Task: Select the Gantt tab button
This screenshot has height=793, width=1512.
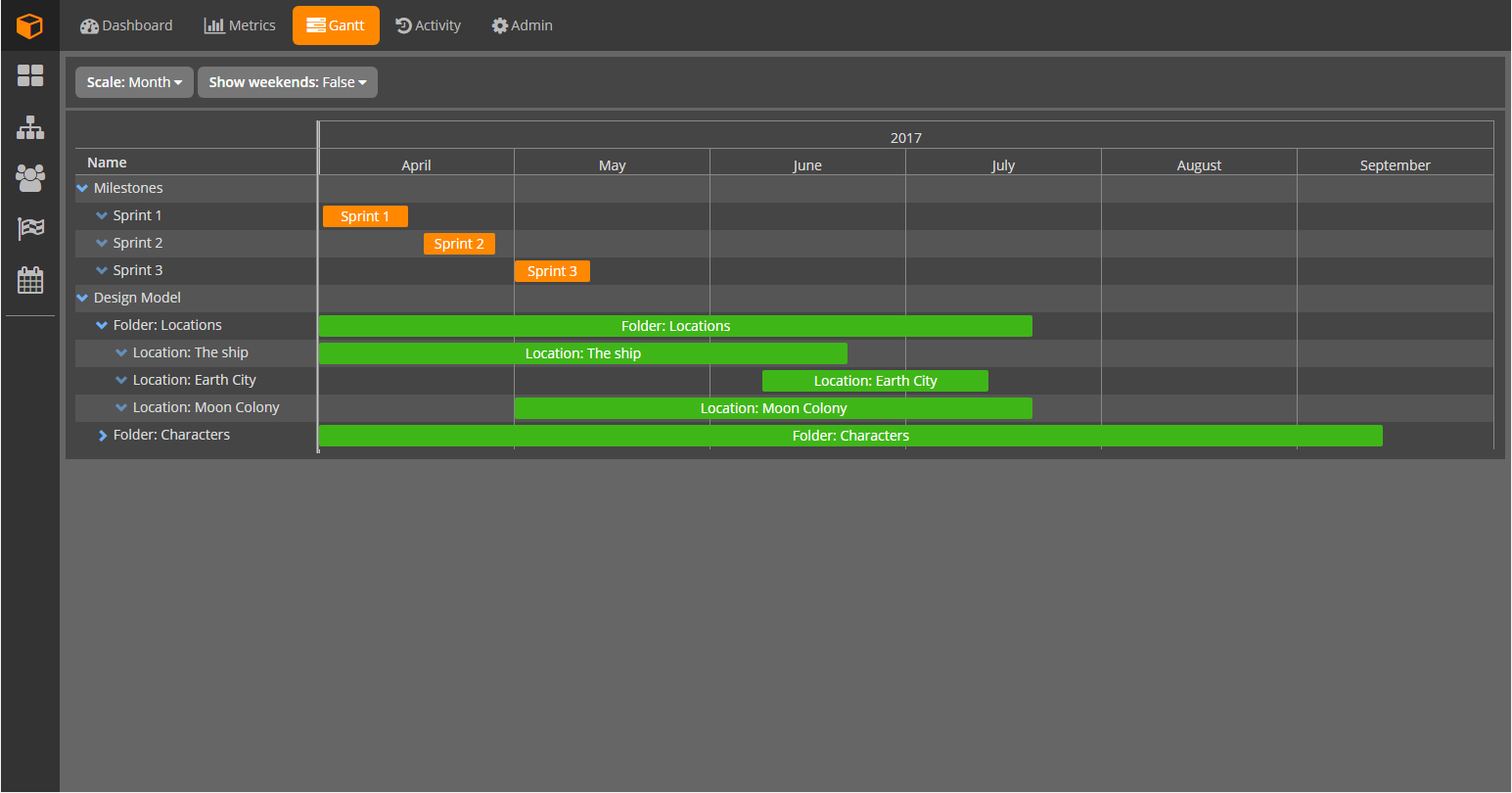Action: (x=336, y=24)
